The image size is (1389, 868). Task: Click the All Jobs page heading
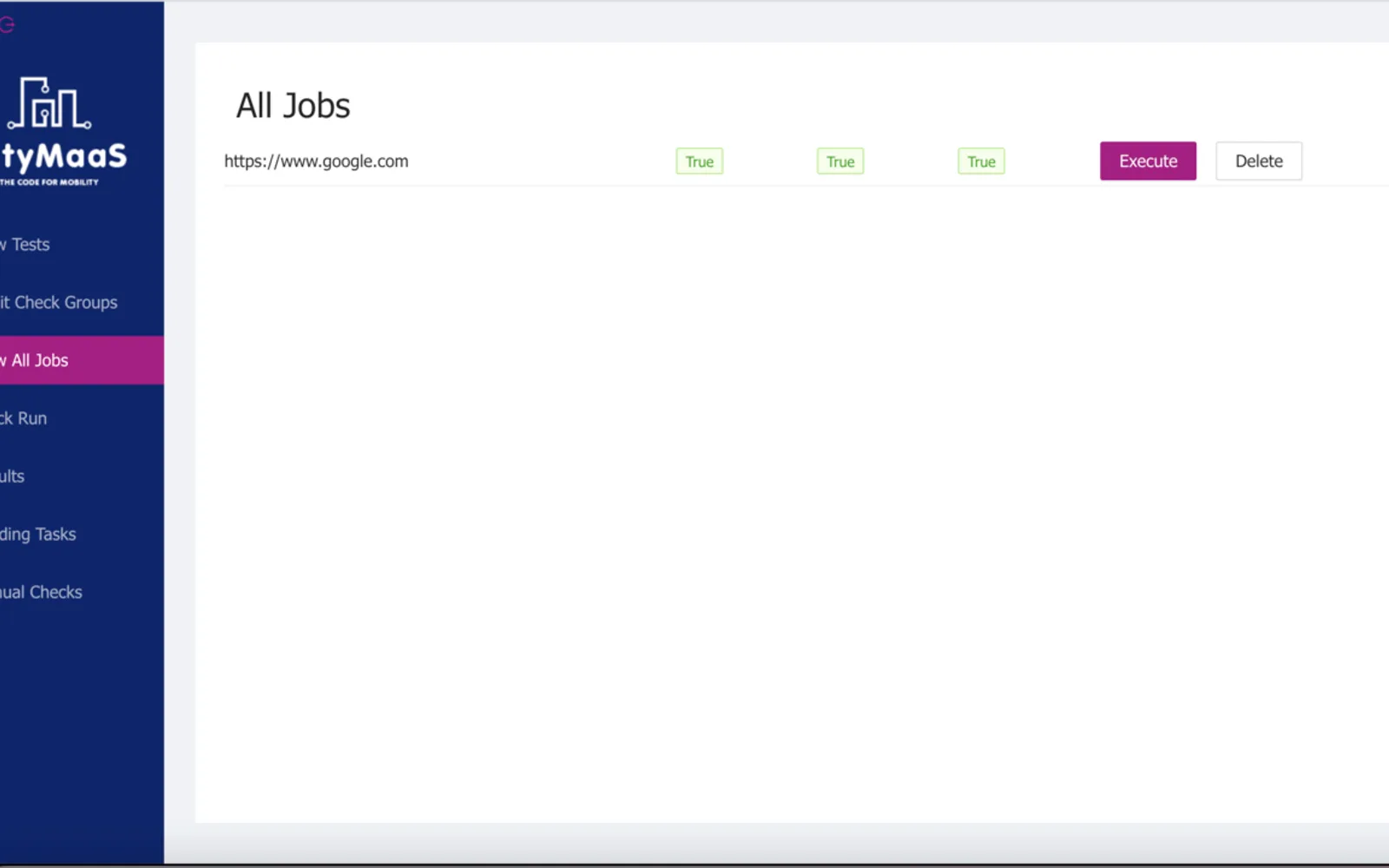coord(293,106)
